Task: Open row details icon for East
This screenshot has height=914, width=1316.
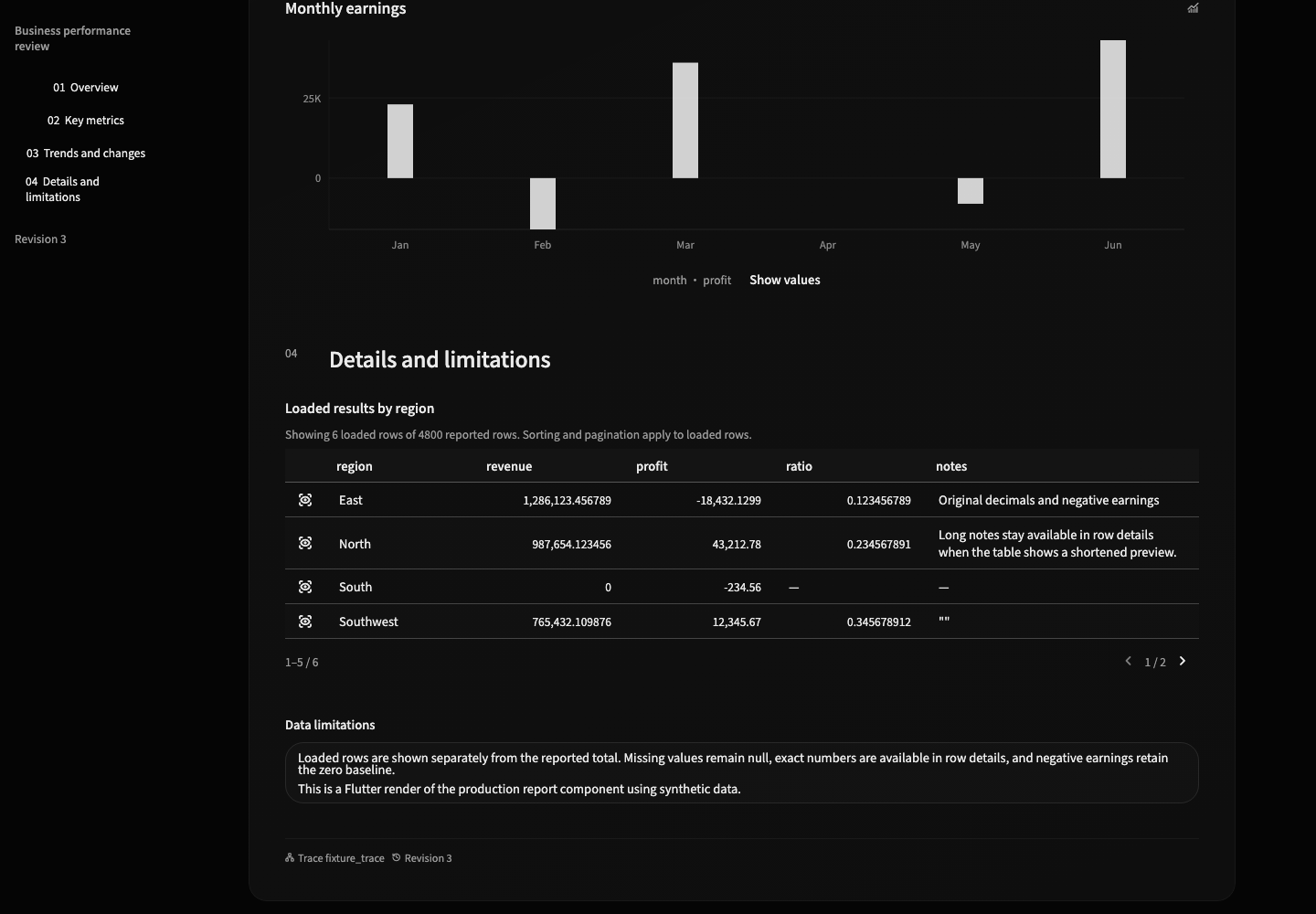Action: 305,500
